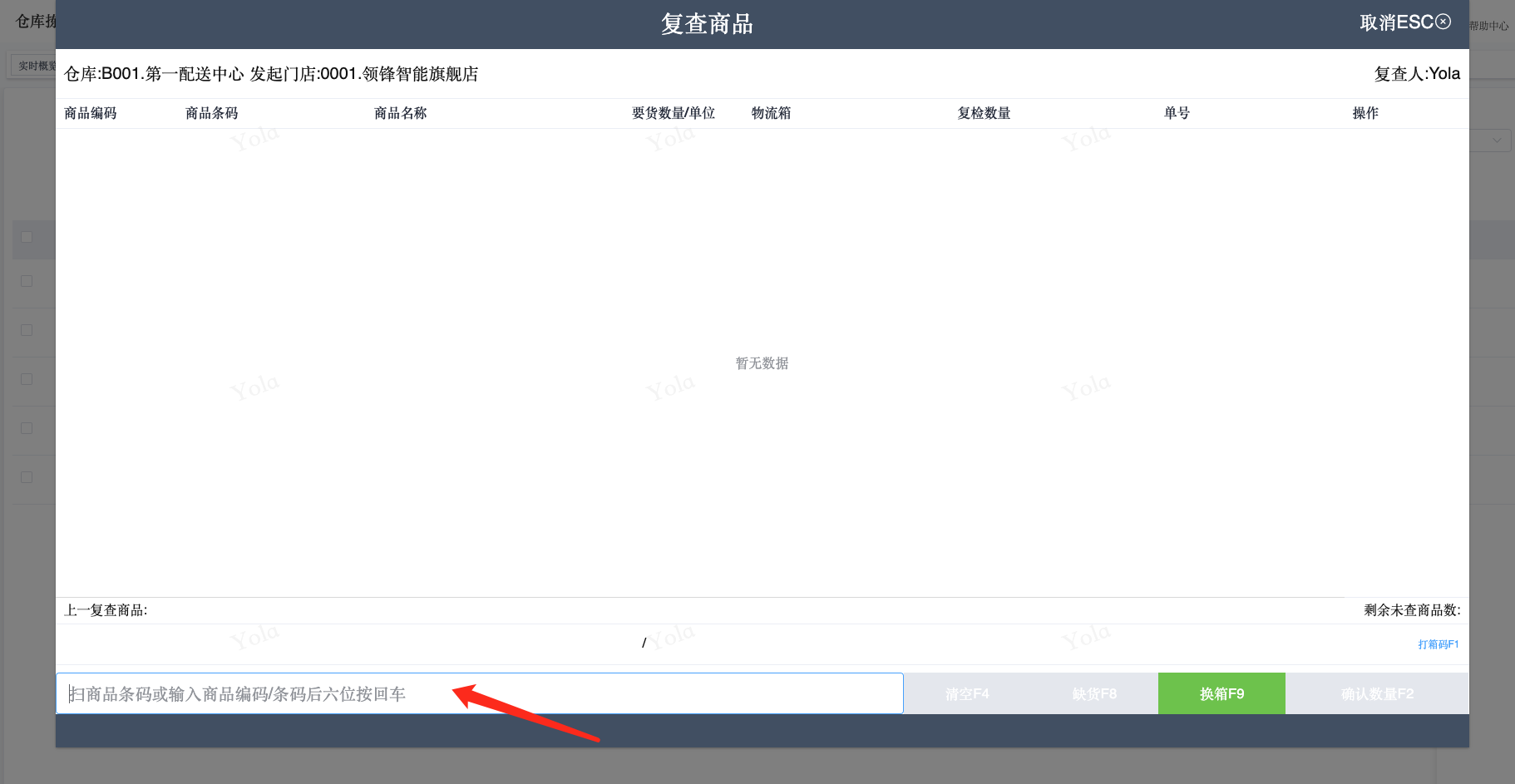
Task: Click the 确认数量F2 confirm quantity button
Action: point(1377,693)
